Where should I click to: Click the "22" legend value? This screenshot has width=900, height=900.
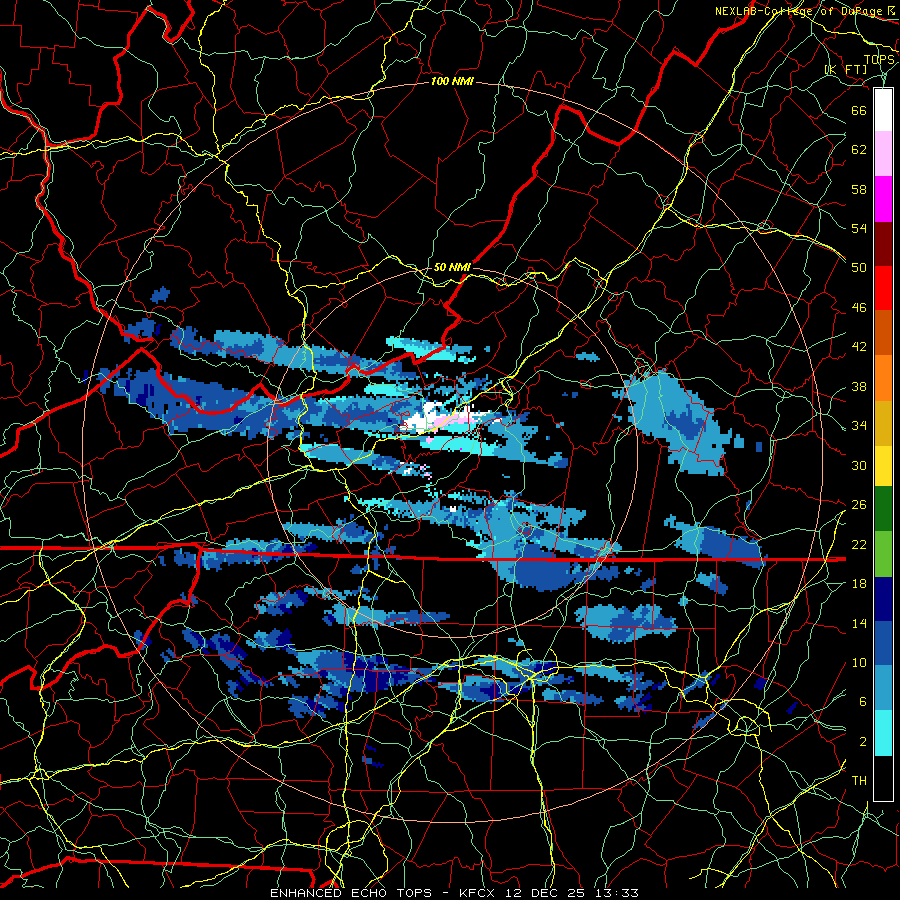point(859,544)
